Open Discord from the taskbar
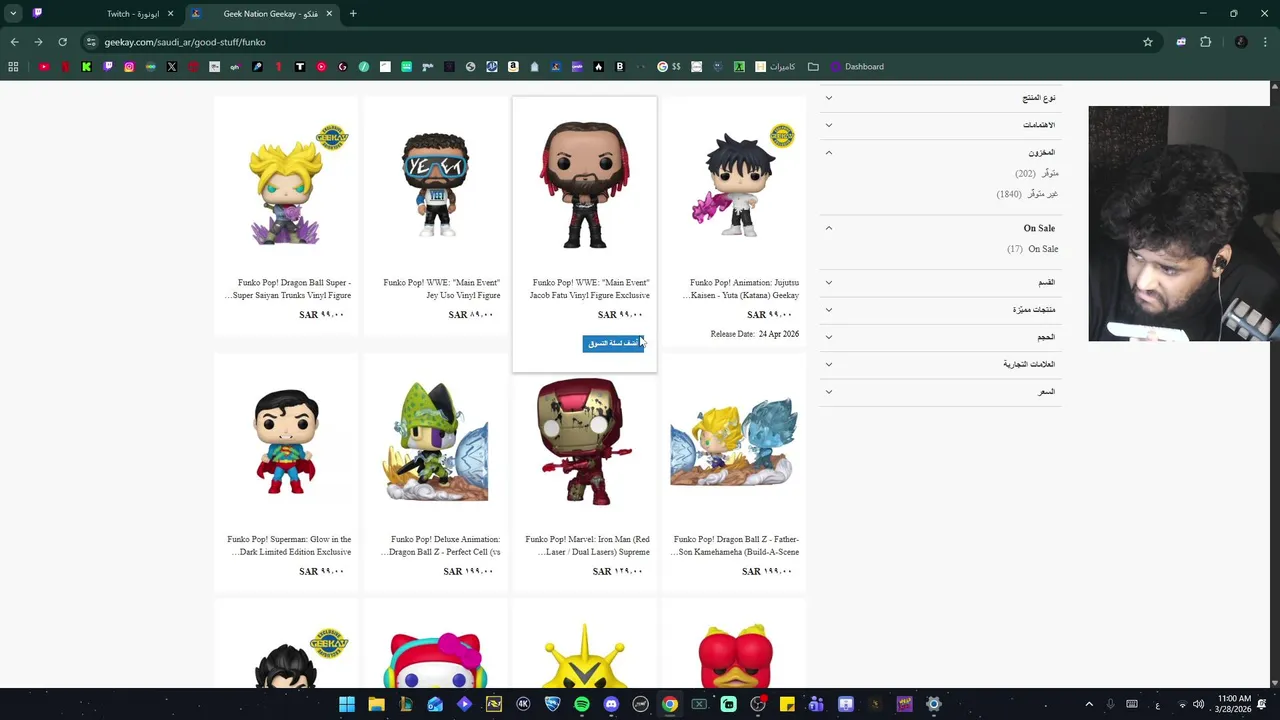Image resolution: width=1280 pixels, height=720 pixels. 611,704
